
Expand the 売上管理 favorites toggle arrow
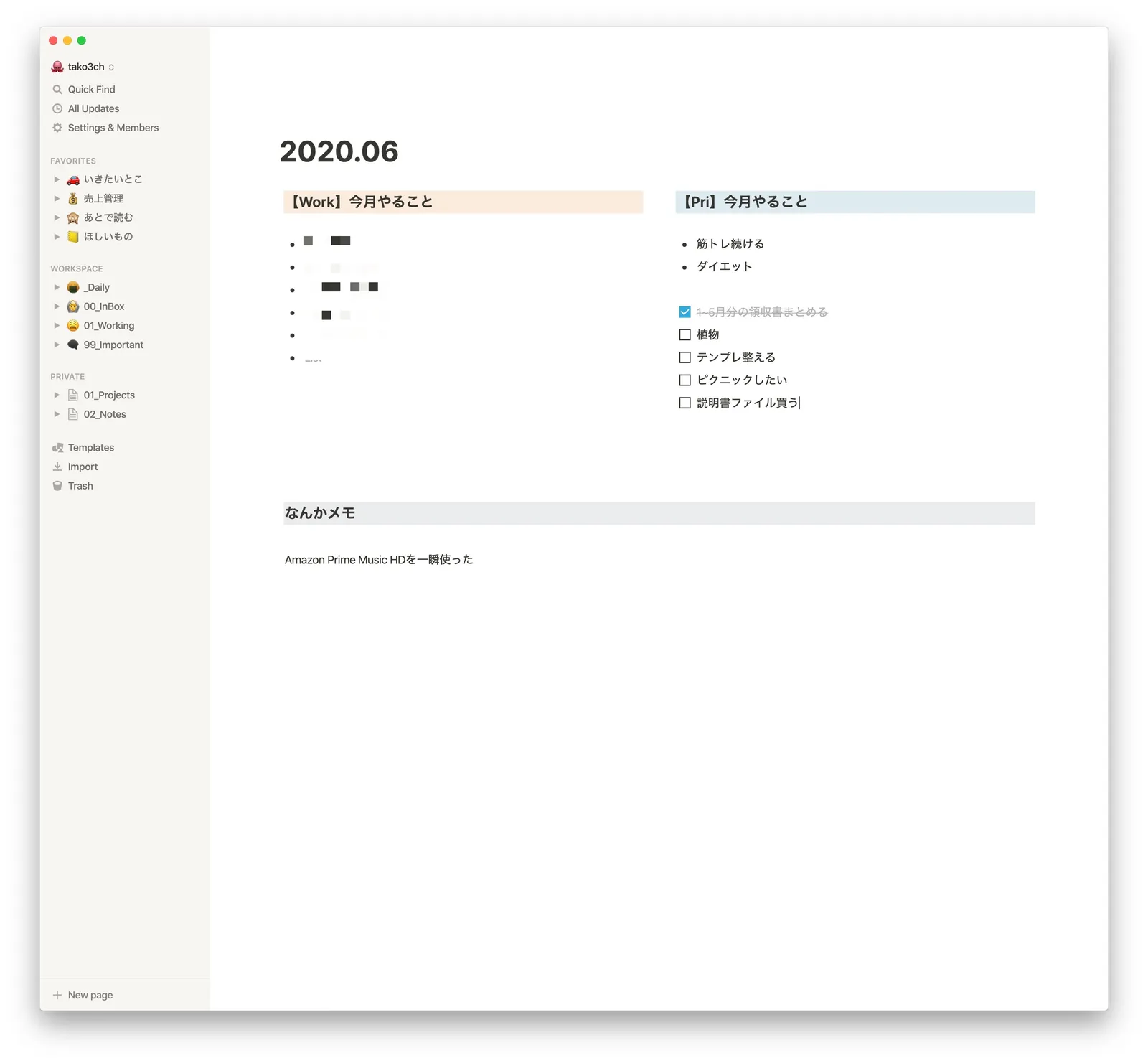[x=57, y=198]
